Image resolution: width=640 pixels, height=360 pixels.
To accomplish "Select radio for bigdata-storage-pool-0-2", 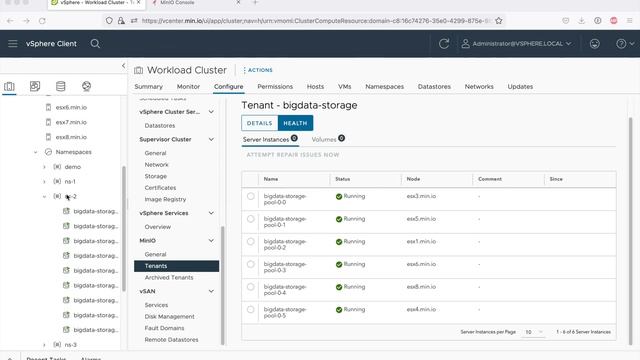I will click(251, 242).
